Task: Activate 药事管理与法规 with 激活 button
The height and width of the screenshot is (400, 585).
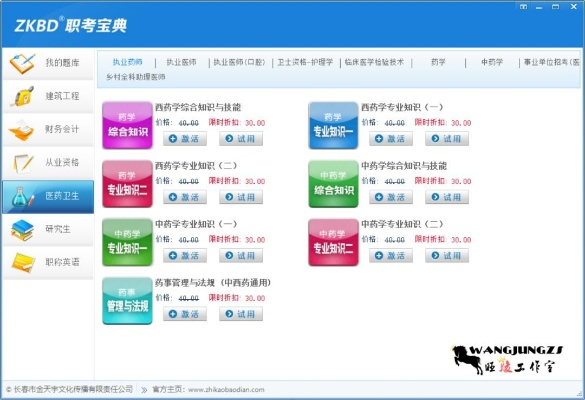Action: [185, 314]
